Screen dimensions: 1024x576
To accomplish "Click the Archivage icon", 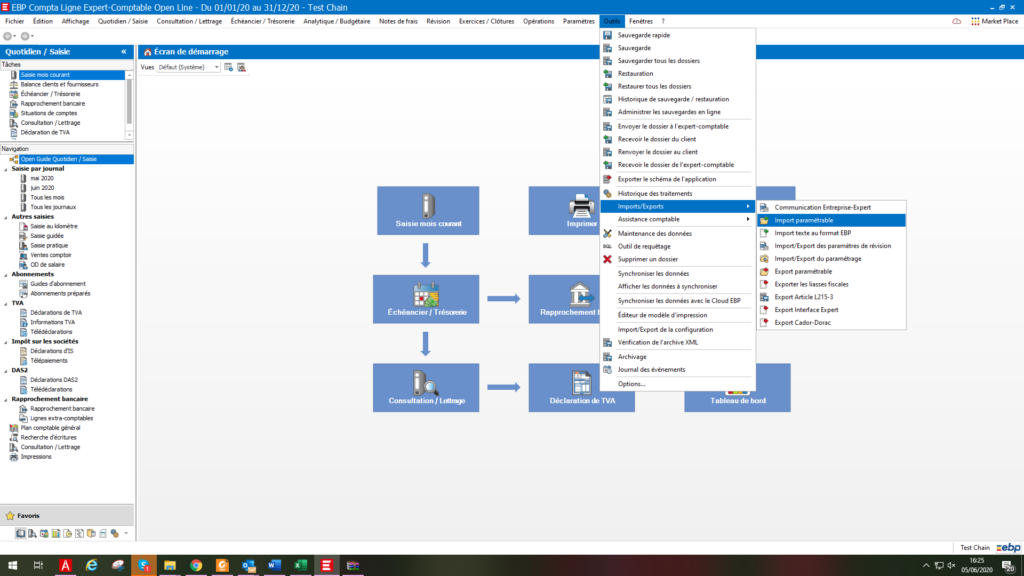I will 607,357.
